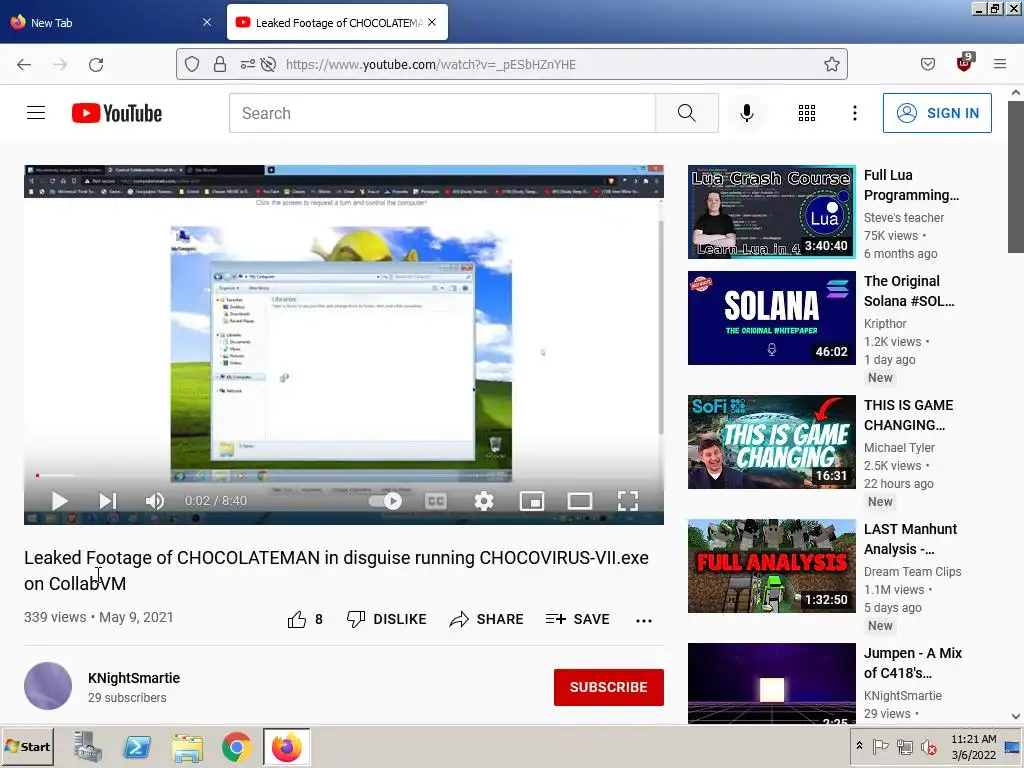Image resolution: width=1024 pixels, height=768 pixels.
Task: Click the muted volume tray icon
Action: point(928,746)
